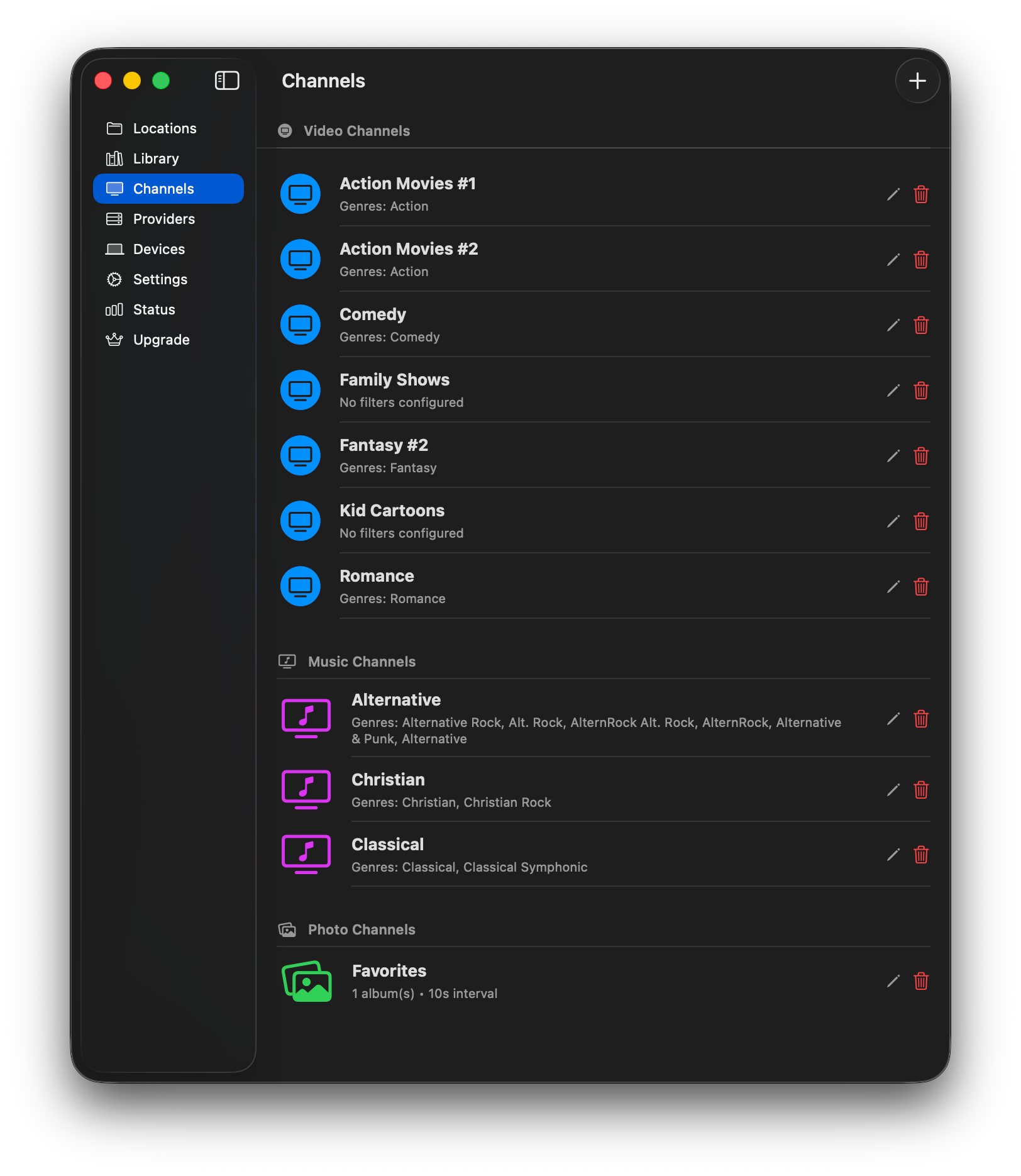Edit the Fantasy #2 channel
Image resolution: width=1021 pixels, height=1176 pixels.
[893, 456]
